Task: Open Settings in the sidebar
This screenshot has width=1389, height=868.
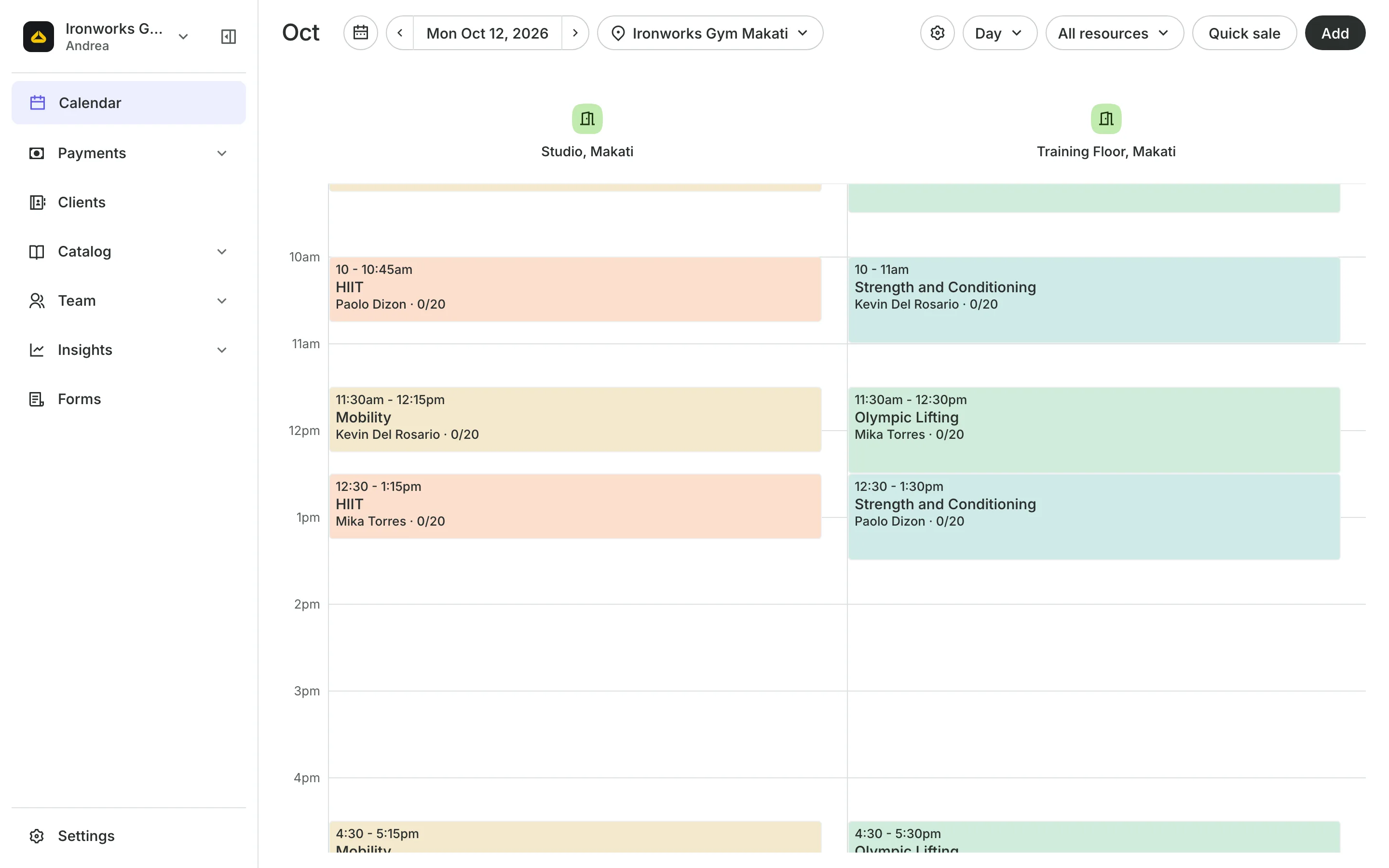Action: pyautogui.click(x=129, y=836)
